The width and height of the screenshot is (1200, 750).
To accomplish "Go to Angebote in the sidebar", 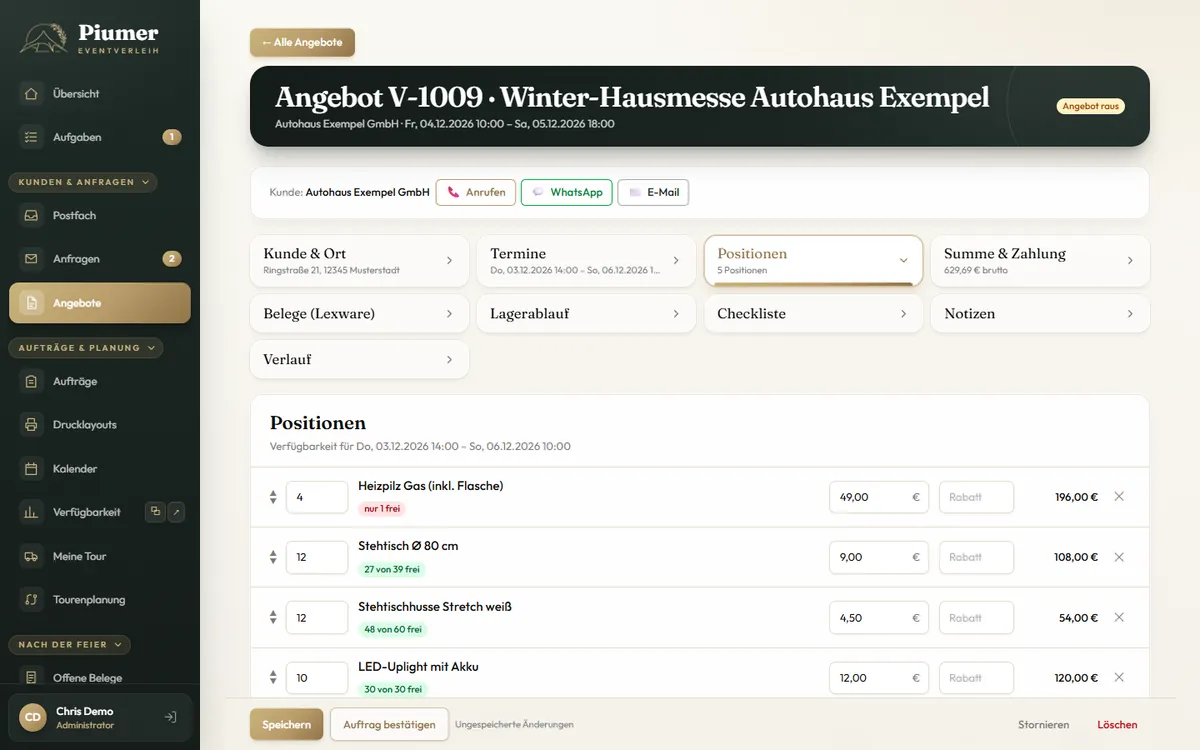I will pos(100,303).
